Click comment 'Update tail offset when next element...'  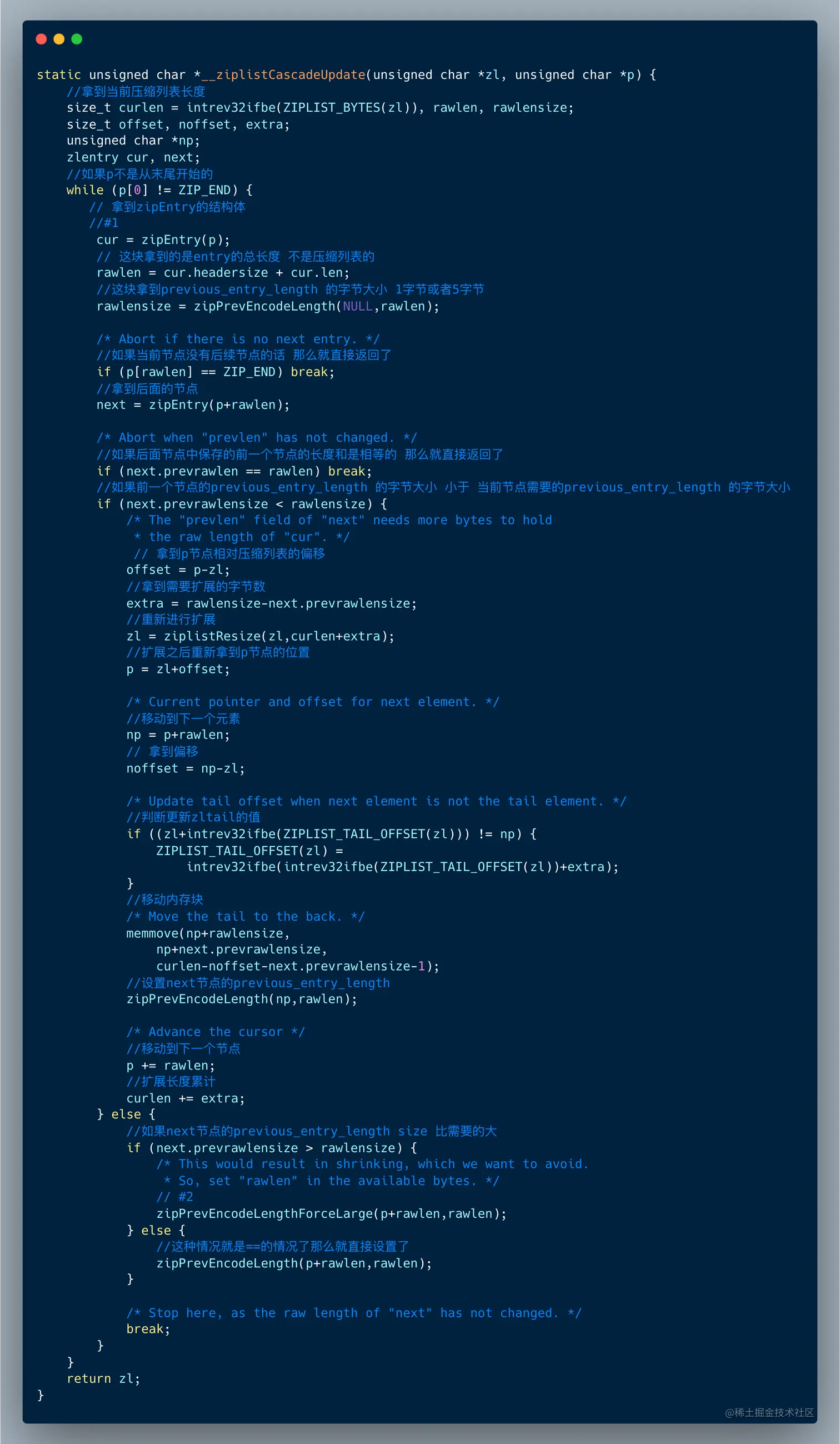tap(377, 801)
